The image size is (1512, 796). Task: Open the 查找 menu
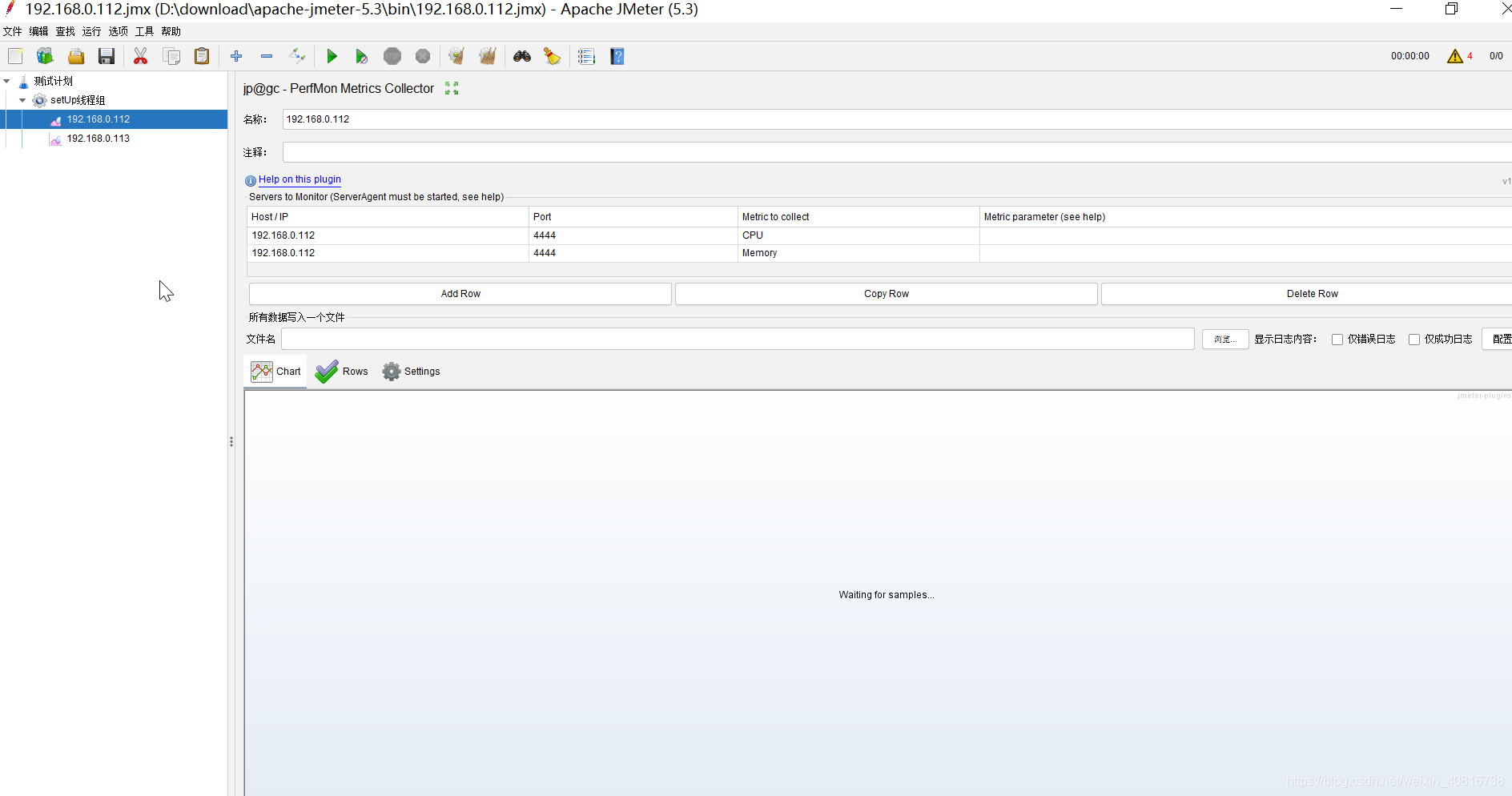pyautogui.click(x=65, y=31)
